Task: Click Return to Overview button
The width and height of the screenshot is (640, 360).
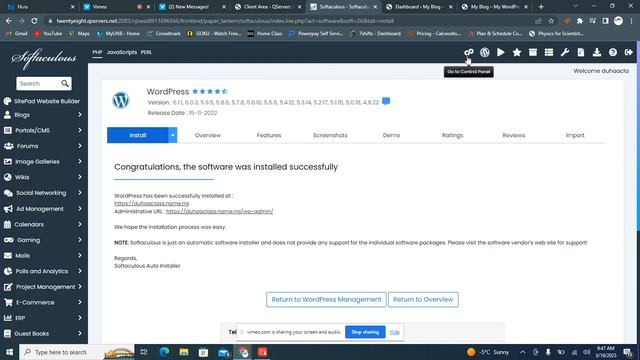Action: click(x=423, y=300)
